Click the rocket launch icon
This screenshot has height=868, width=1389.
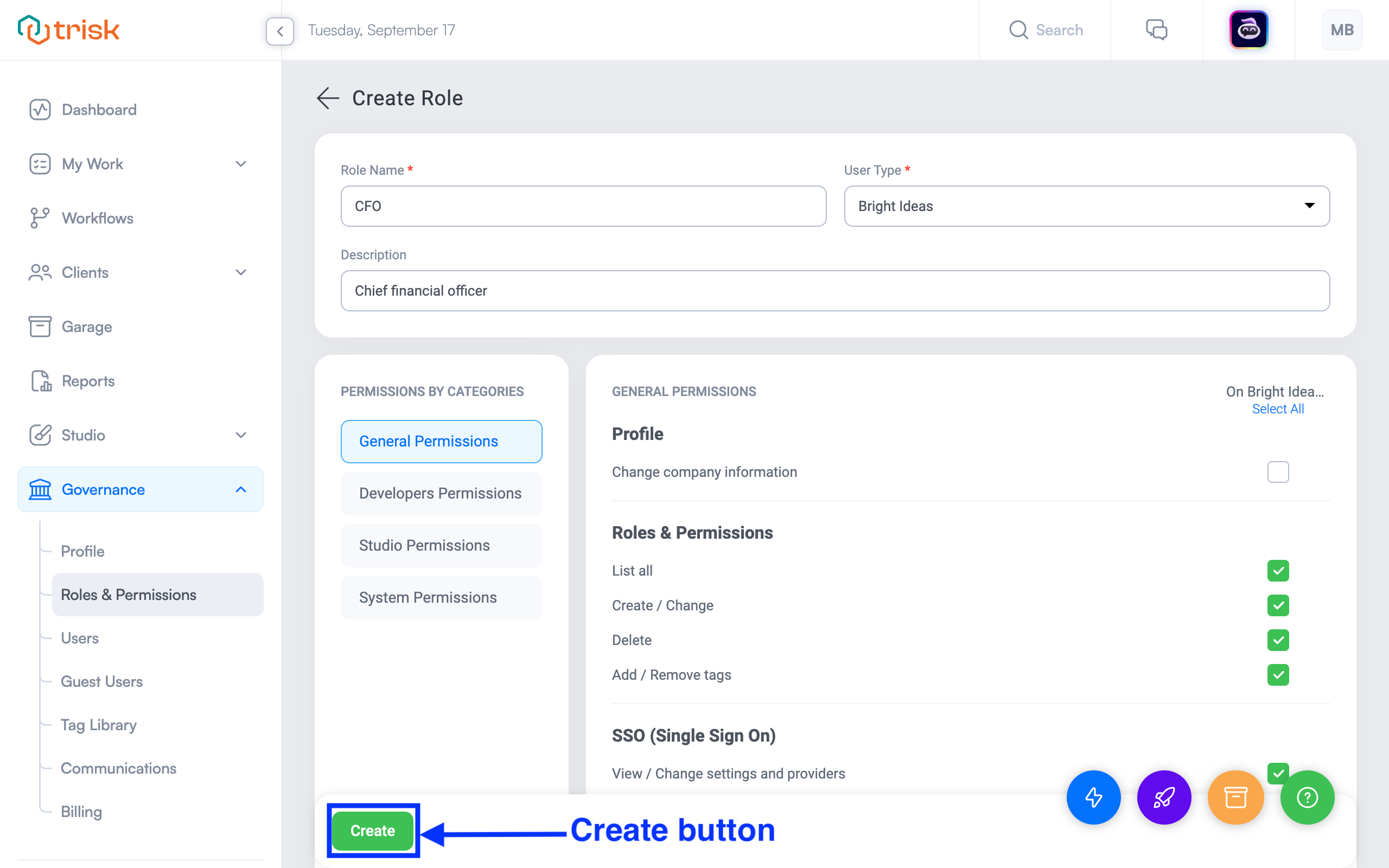[1162, 797]
